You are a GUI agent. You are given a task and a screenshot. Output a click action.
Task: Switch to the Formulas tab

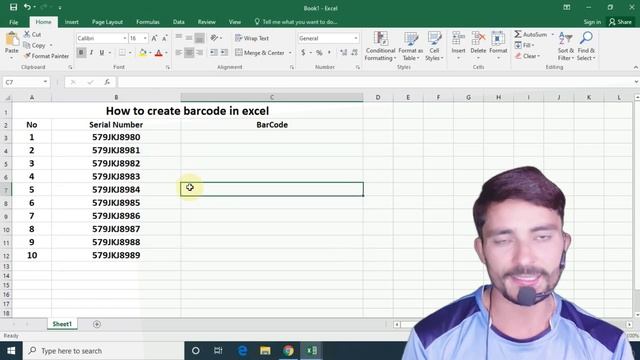click(x=148, y=22)
